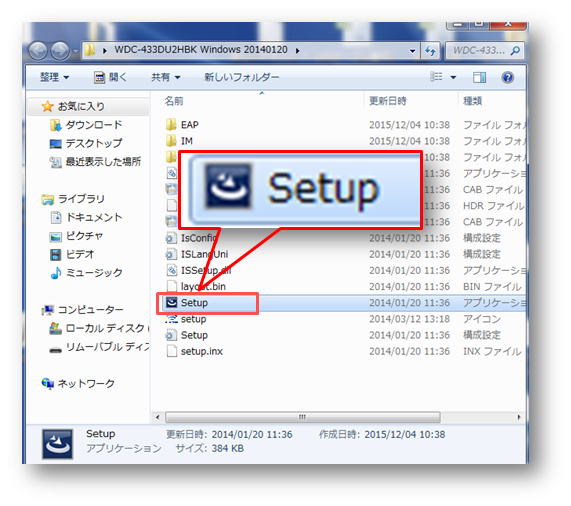Expand the address bar history dropdown
Image resolution: width=571 pixels, height=506 pixels.
click(x=412, y=51)
